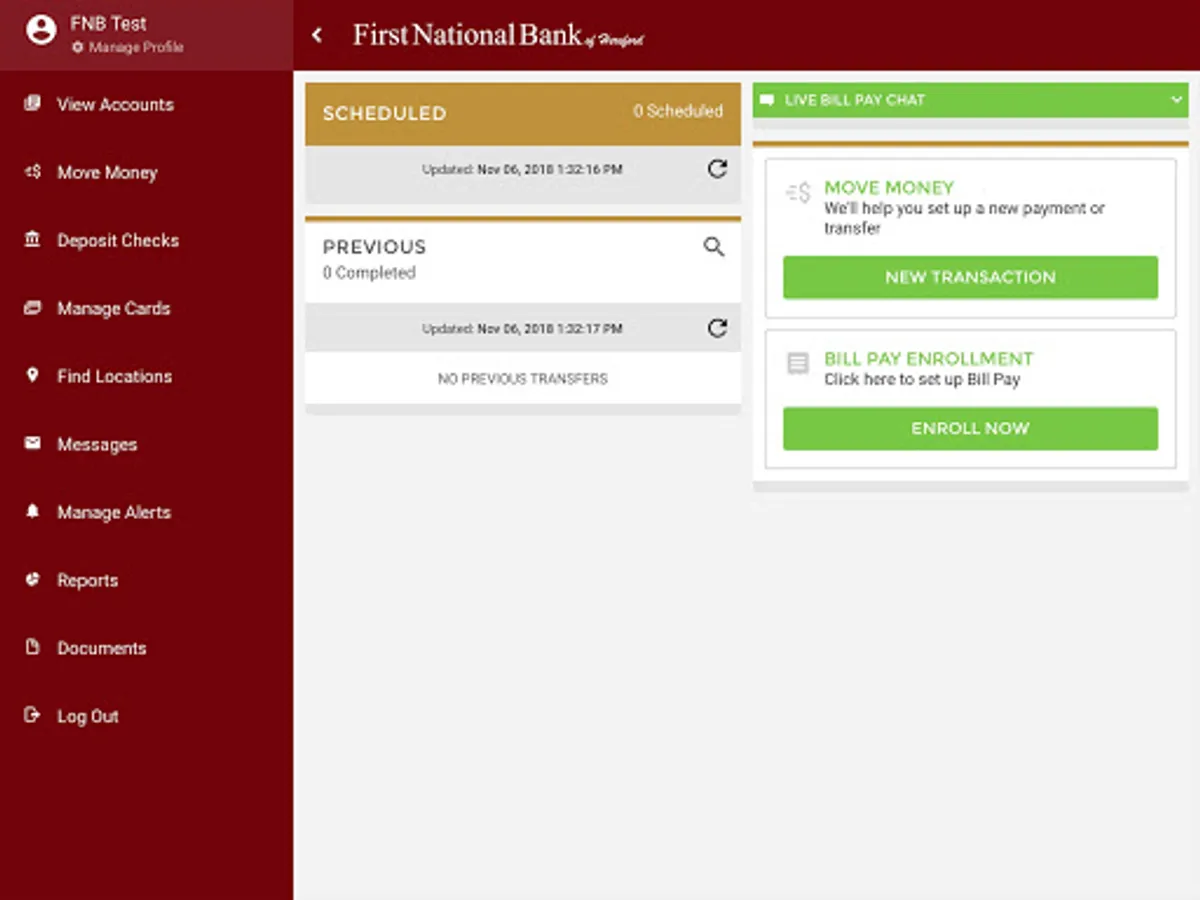Click the Move Money card heading

point(889,187)
